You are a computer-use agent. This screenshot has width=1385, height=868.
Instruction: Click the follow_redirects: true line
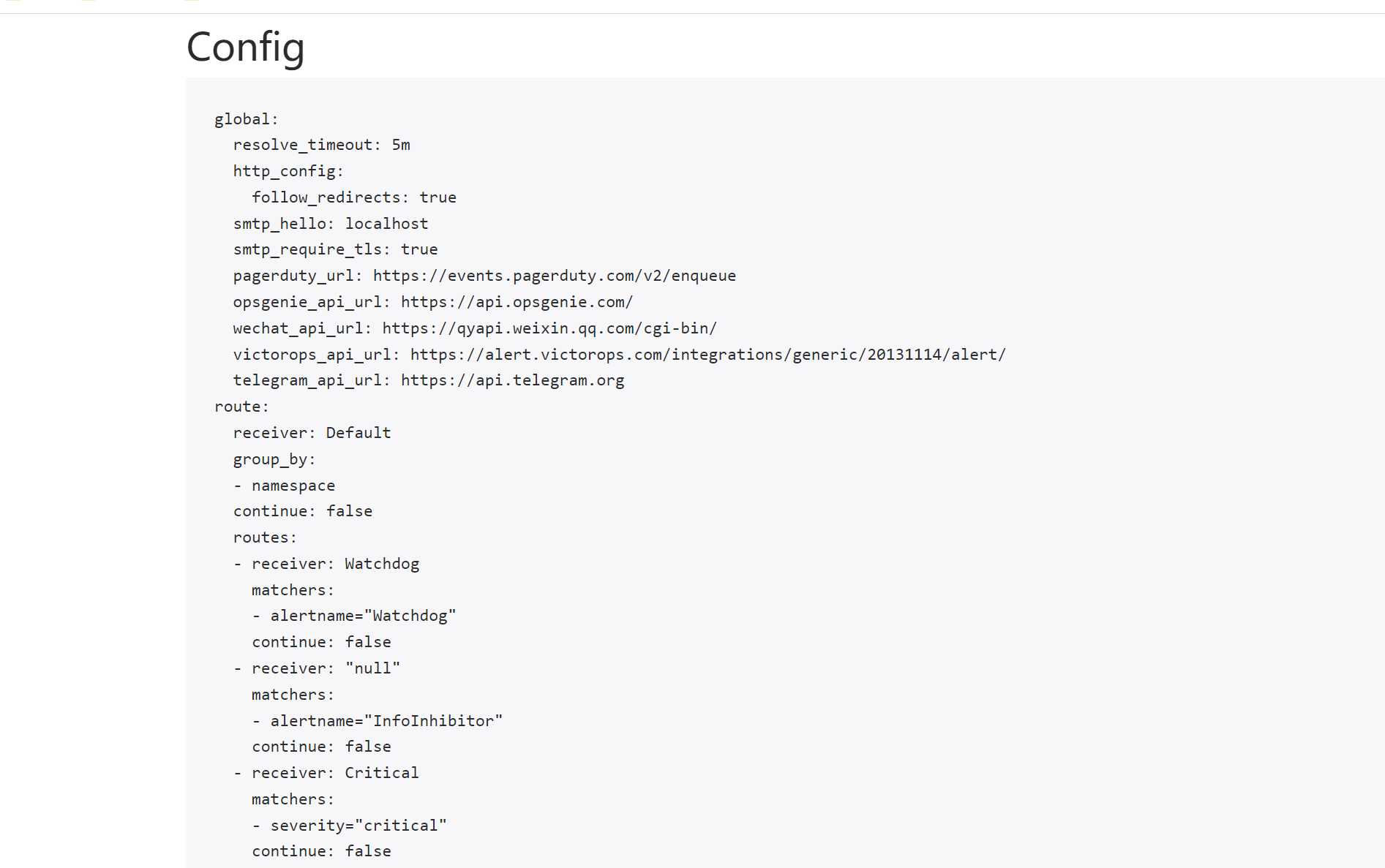pos(354,197)
